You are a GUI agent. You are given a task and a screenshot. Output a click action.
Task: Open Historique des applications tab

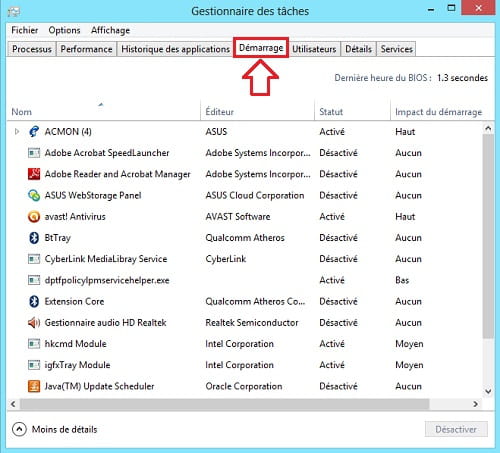(x=175, y=49)
